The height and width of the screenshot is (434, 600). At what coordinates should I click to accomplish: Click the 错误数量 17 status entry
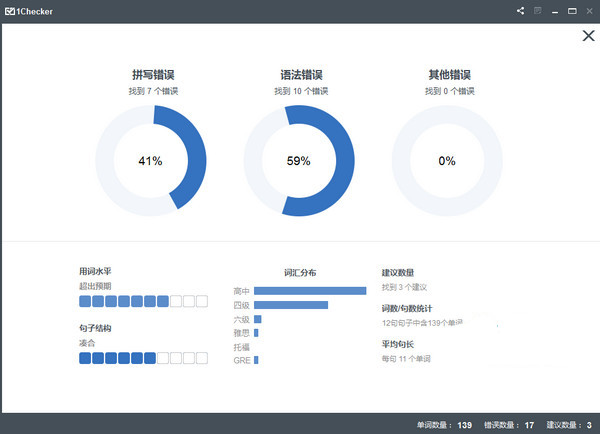pos(509,425)
